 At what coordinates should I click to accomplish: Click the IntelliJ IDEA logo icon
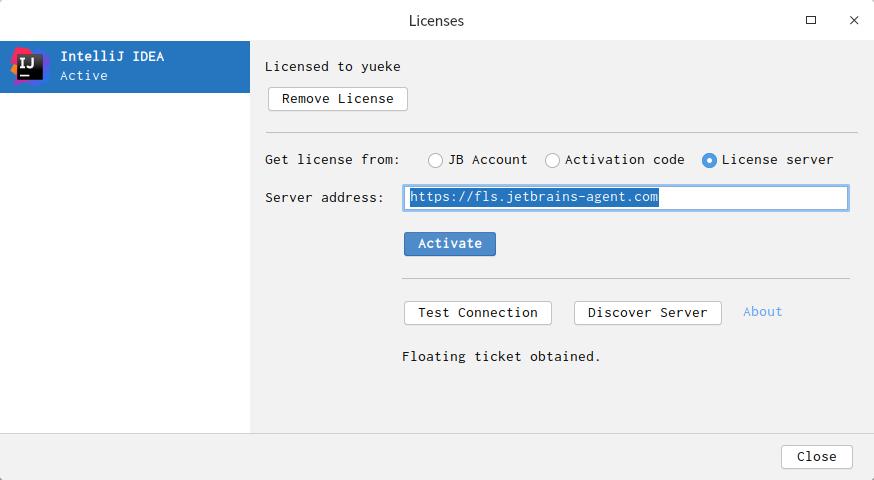(28, 66)
